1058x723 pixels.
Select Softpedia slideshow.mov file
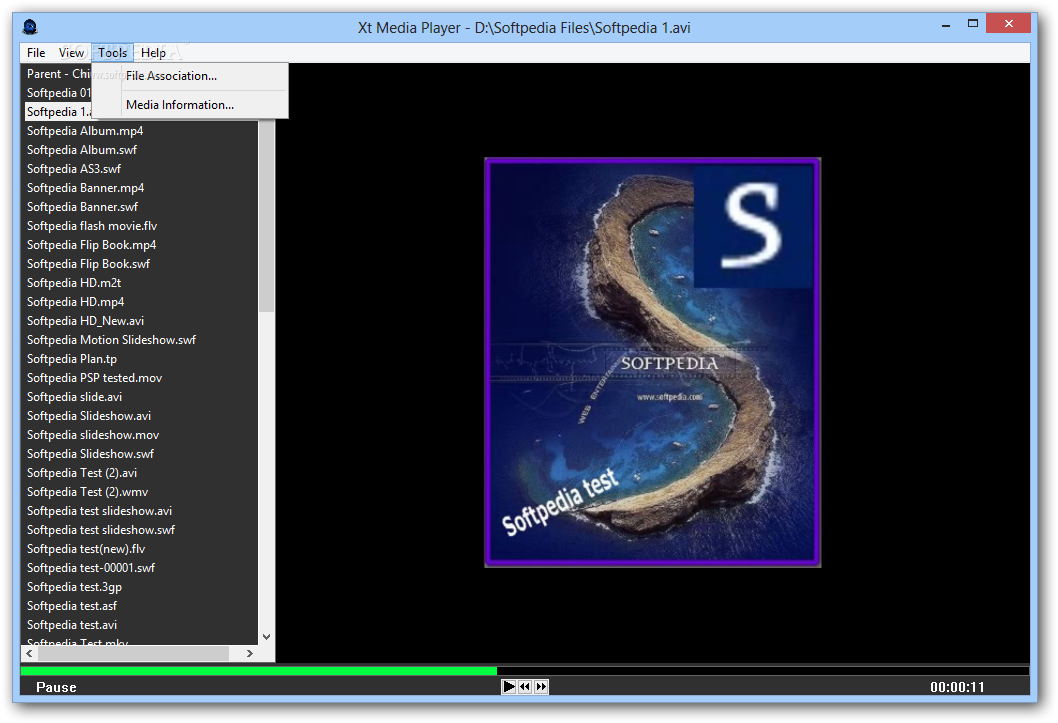pos(93,435)
